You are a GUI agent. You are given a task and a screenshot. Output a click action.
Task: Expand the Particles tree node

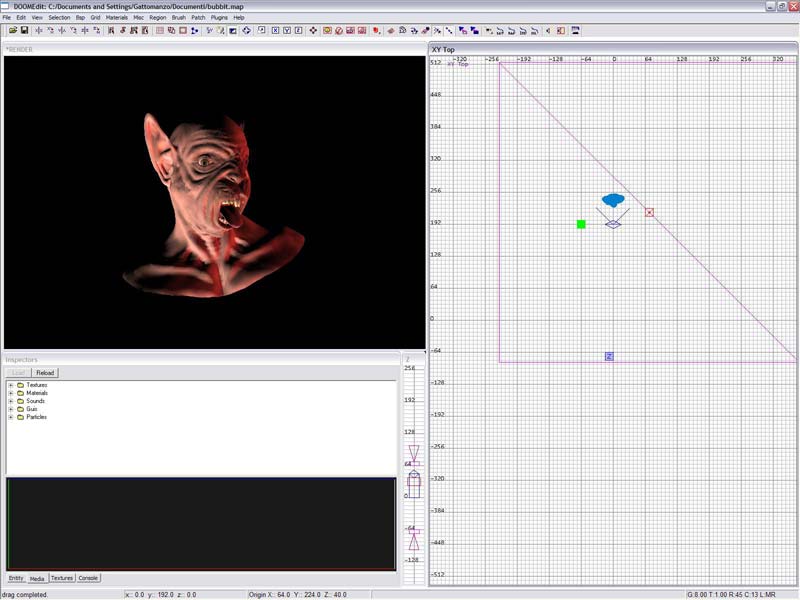pos(11,417)
